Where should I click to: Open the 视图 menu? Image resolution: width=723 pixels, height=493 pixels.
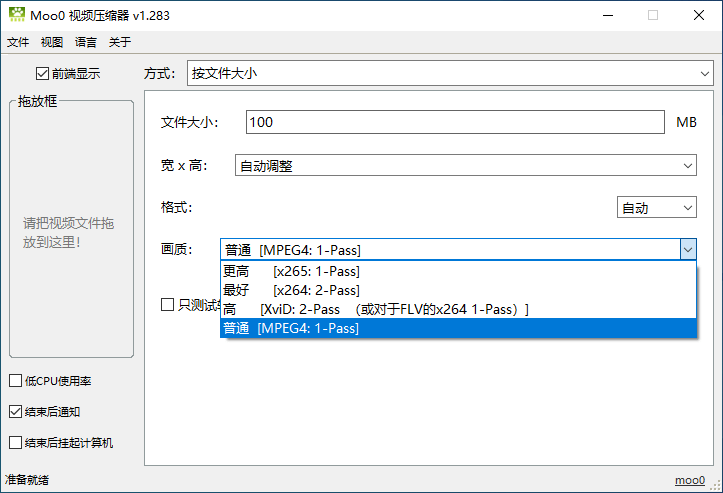point(52,42)
